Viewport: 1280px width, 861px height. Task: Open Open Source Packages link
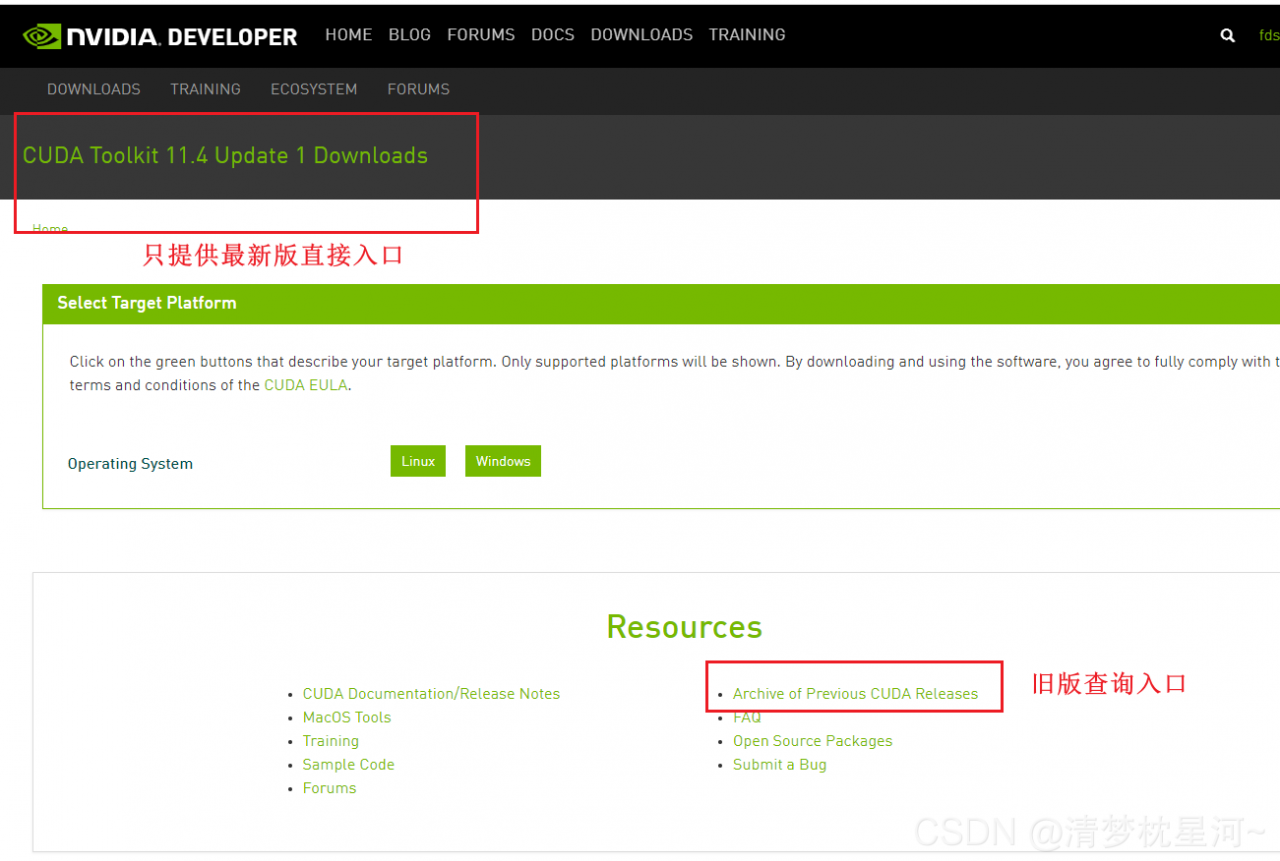(x=813, y=741)
